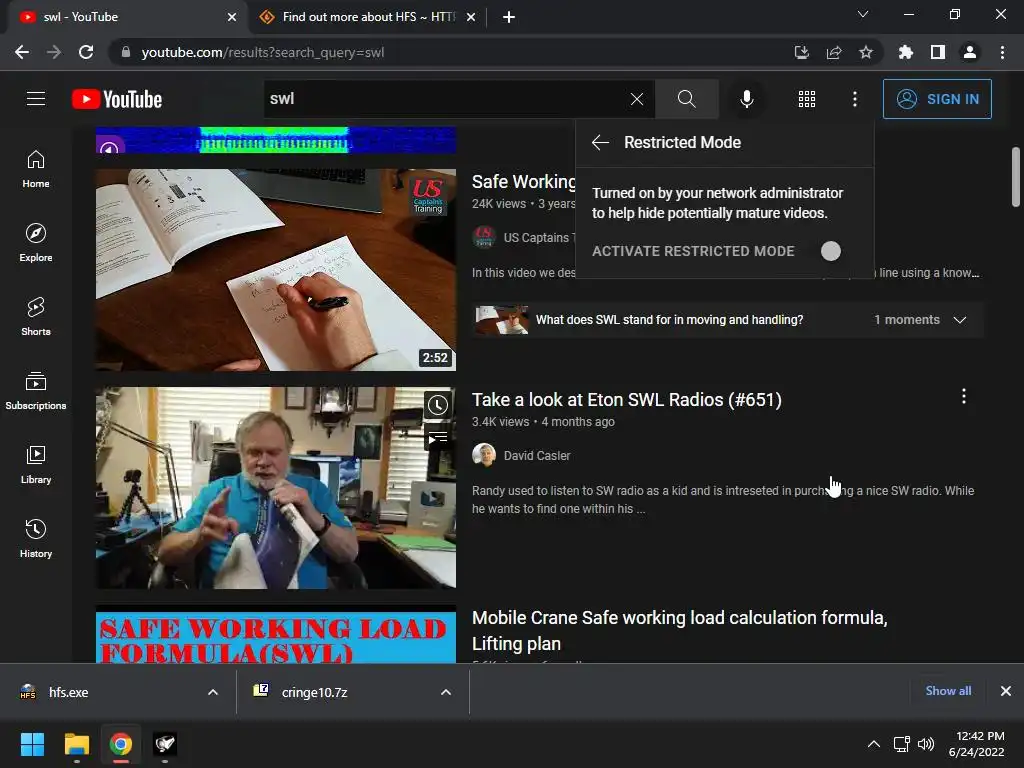Go back in Chrome
The image size is (1024, 768).
[x=22, y=52]
